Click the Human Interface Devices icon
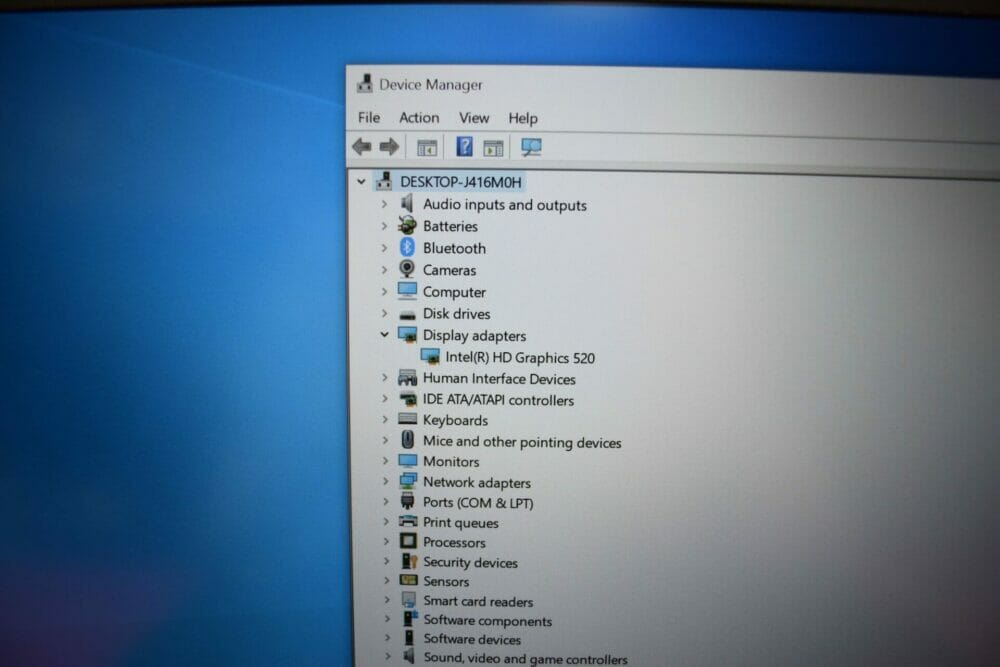 (407, 378)
